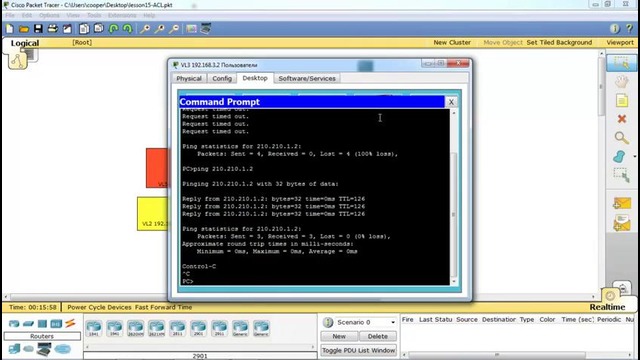Click Fast Forward Time

point(163,307)
